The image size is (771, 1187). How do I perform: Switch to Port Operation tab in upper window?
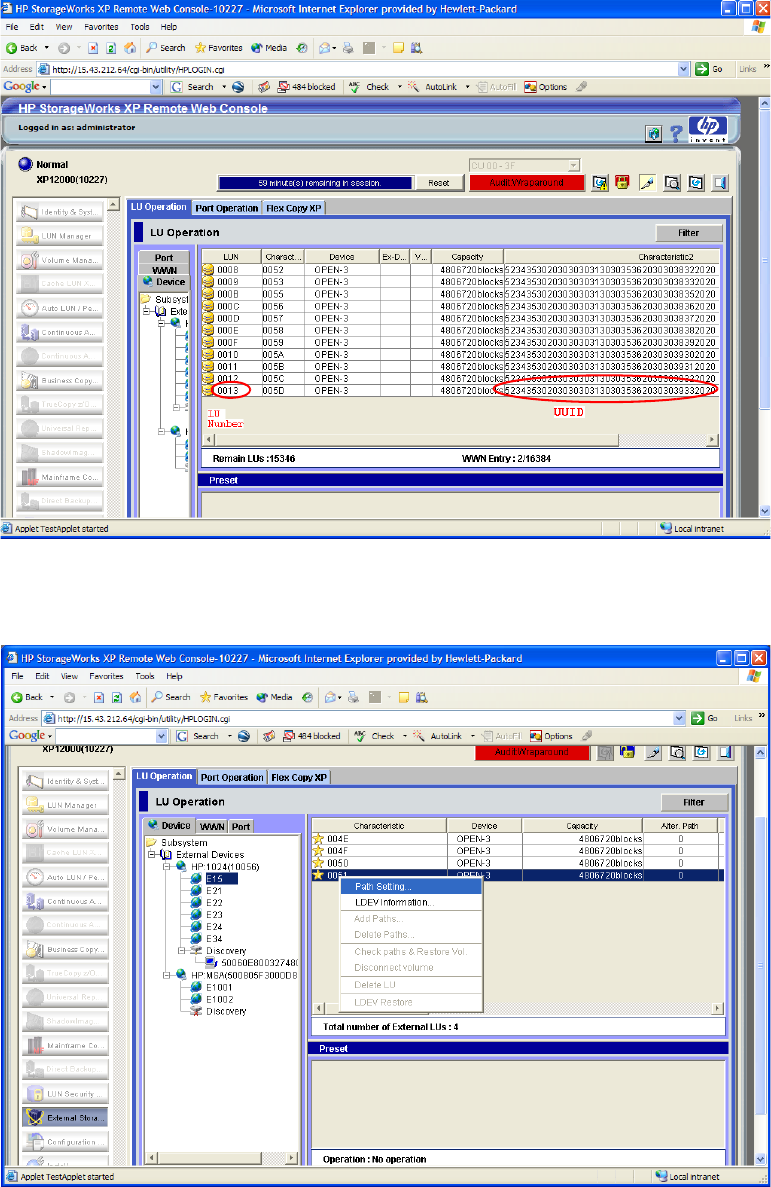(226, 208)
